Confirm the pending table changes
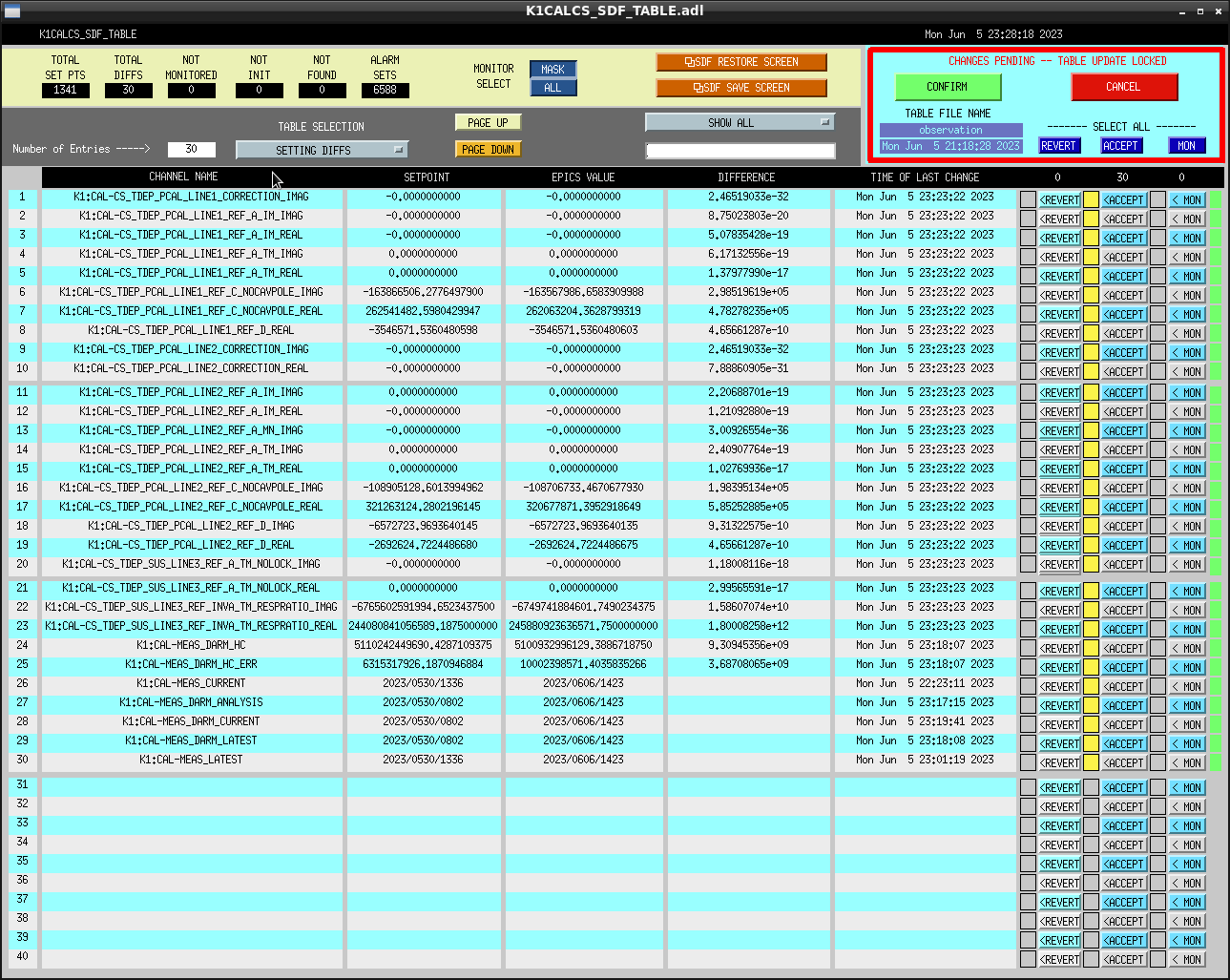 [x=948, y=87]
